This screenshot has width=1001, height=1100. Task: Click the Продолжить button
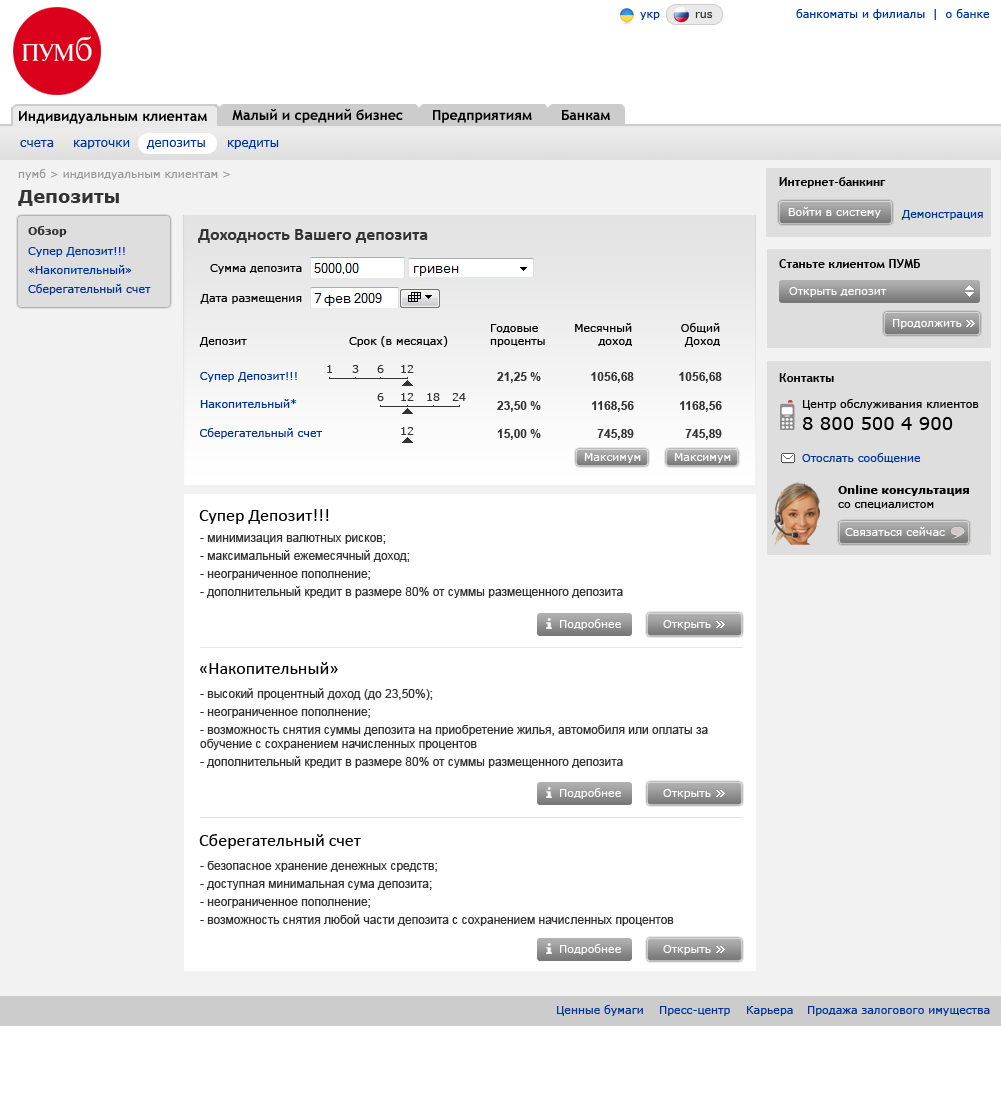(932, 323)
